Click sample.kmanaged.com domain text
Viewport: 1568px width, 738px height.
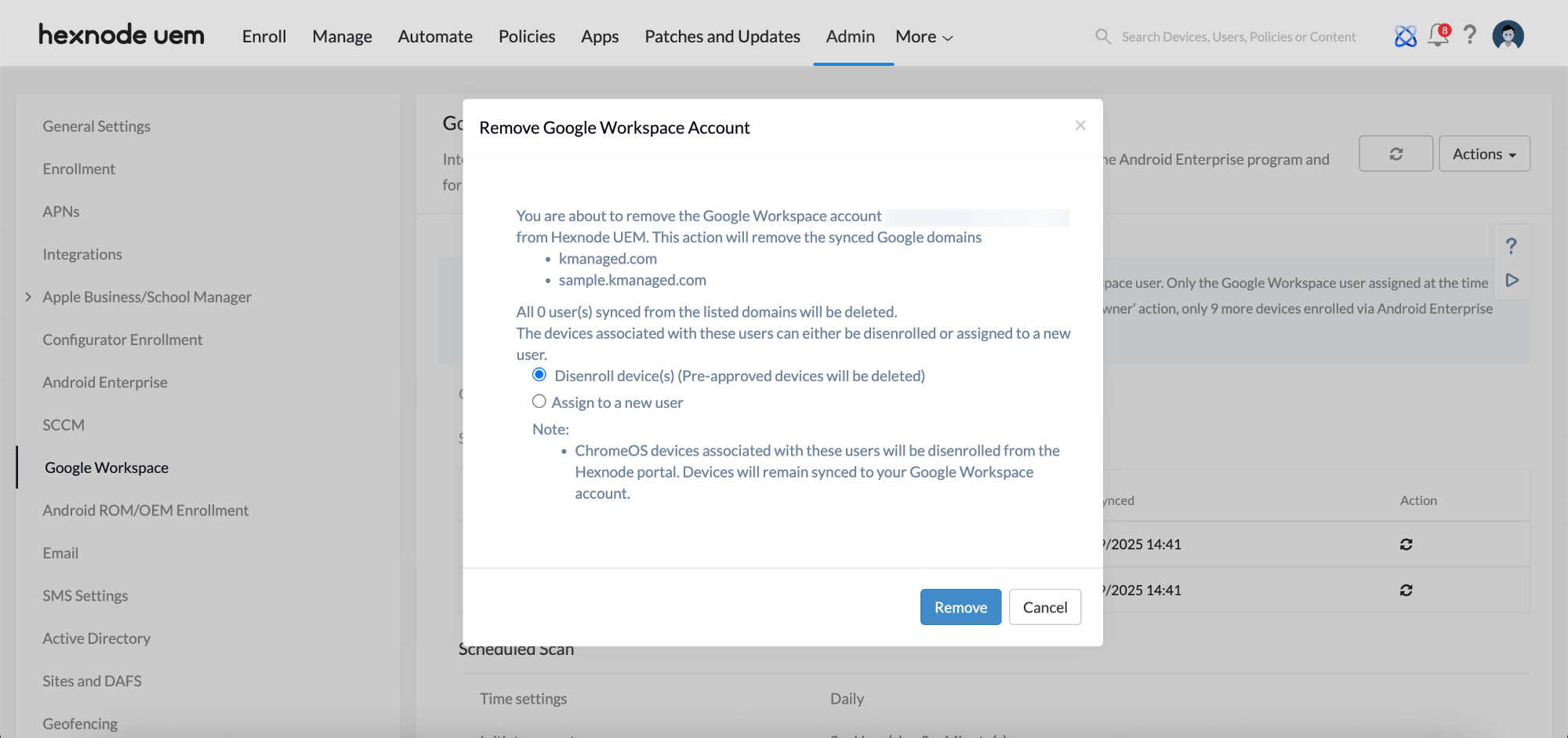click(x=633, y=280)
